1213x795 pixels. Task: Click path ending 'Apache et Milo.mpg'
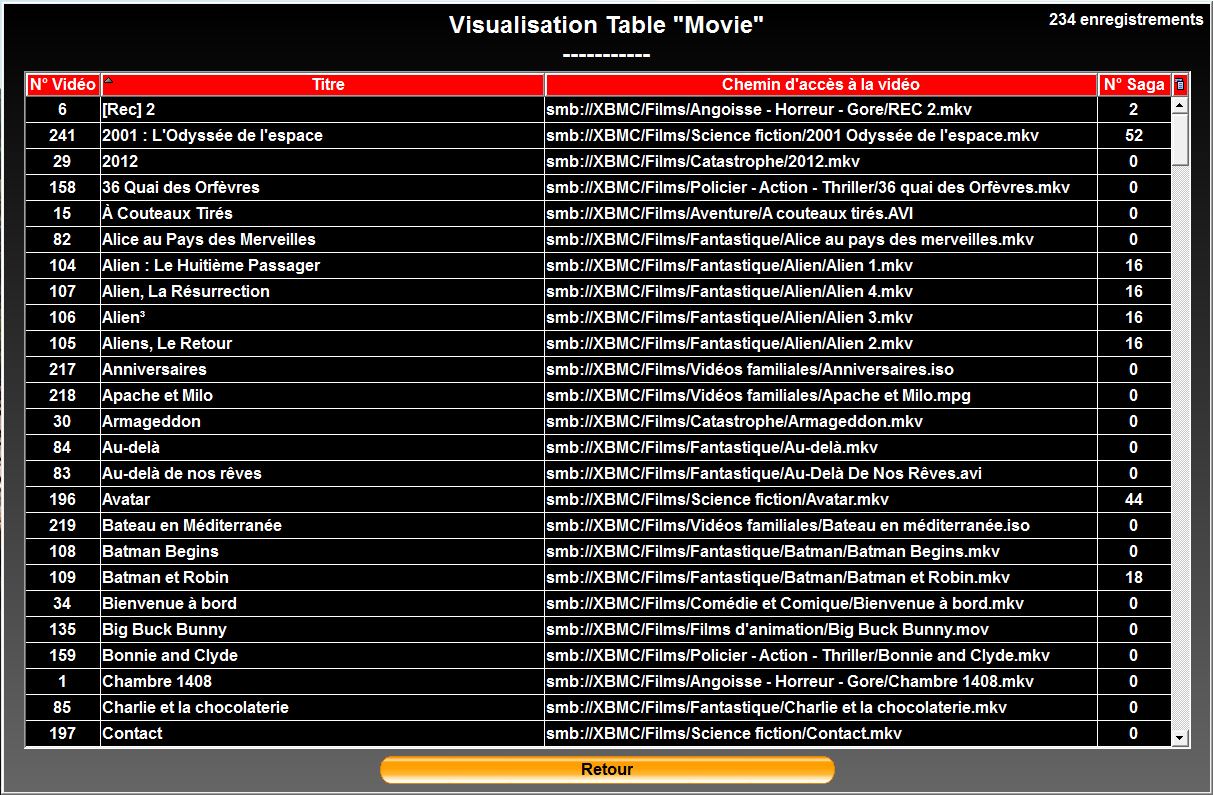point(758,395)
